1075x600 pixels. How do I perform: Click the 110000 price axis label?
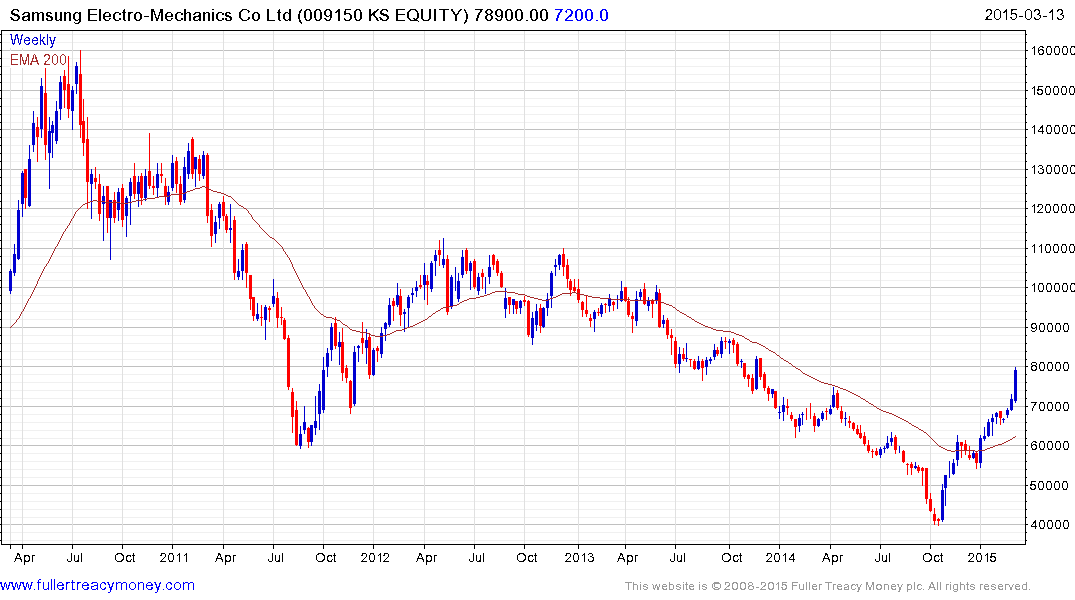click(1052, 248)
